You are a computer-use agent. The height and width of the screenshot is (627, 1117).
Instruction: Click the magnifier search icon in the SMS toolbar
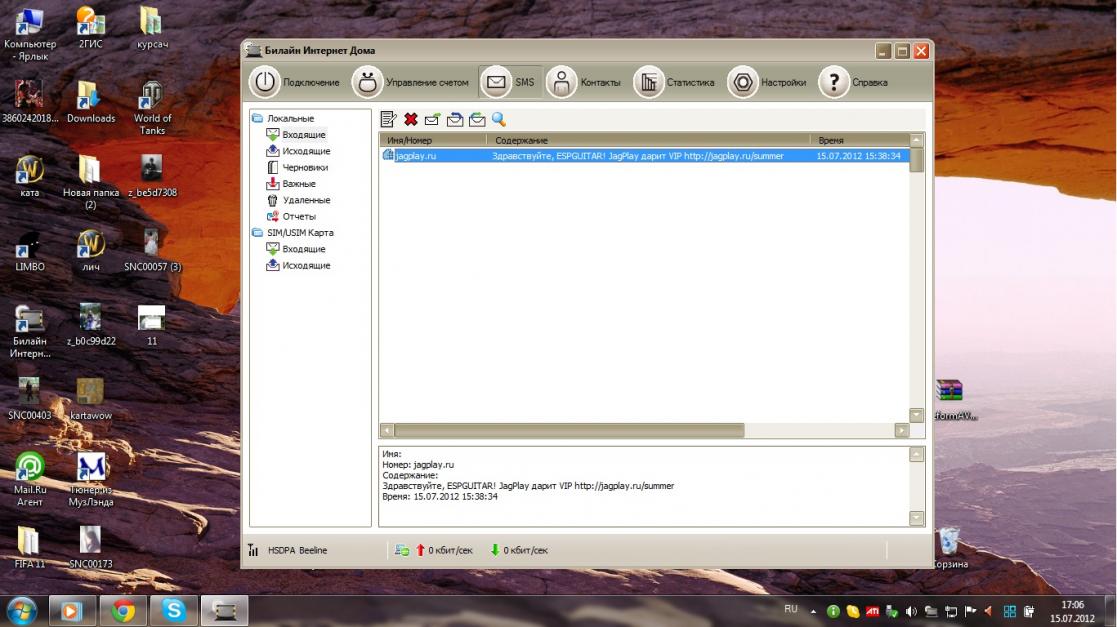pos(498,119)
